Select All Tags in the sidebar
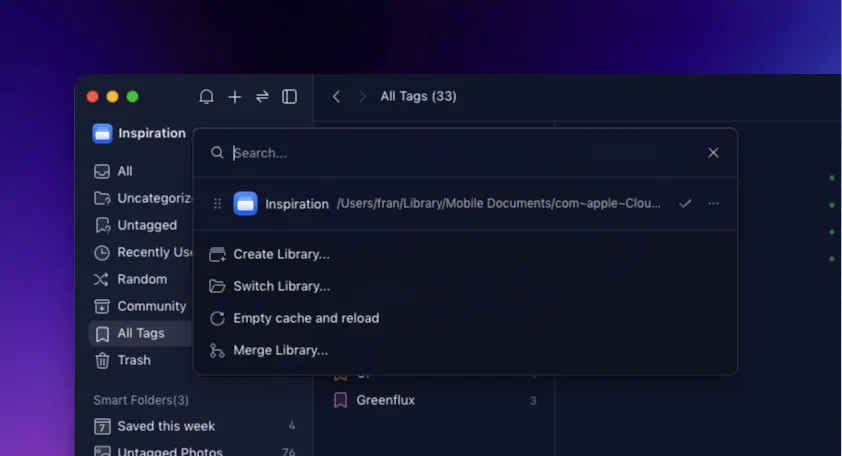 [141, 333]
